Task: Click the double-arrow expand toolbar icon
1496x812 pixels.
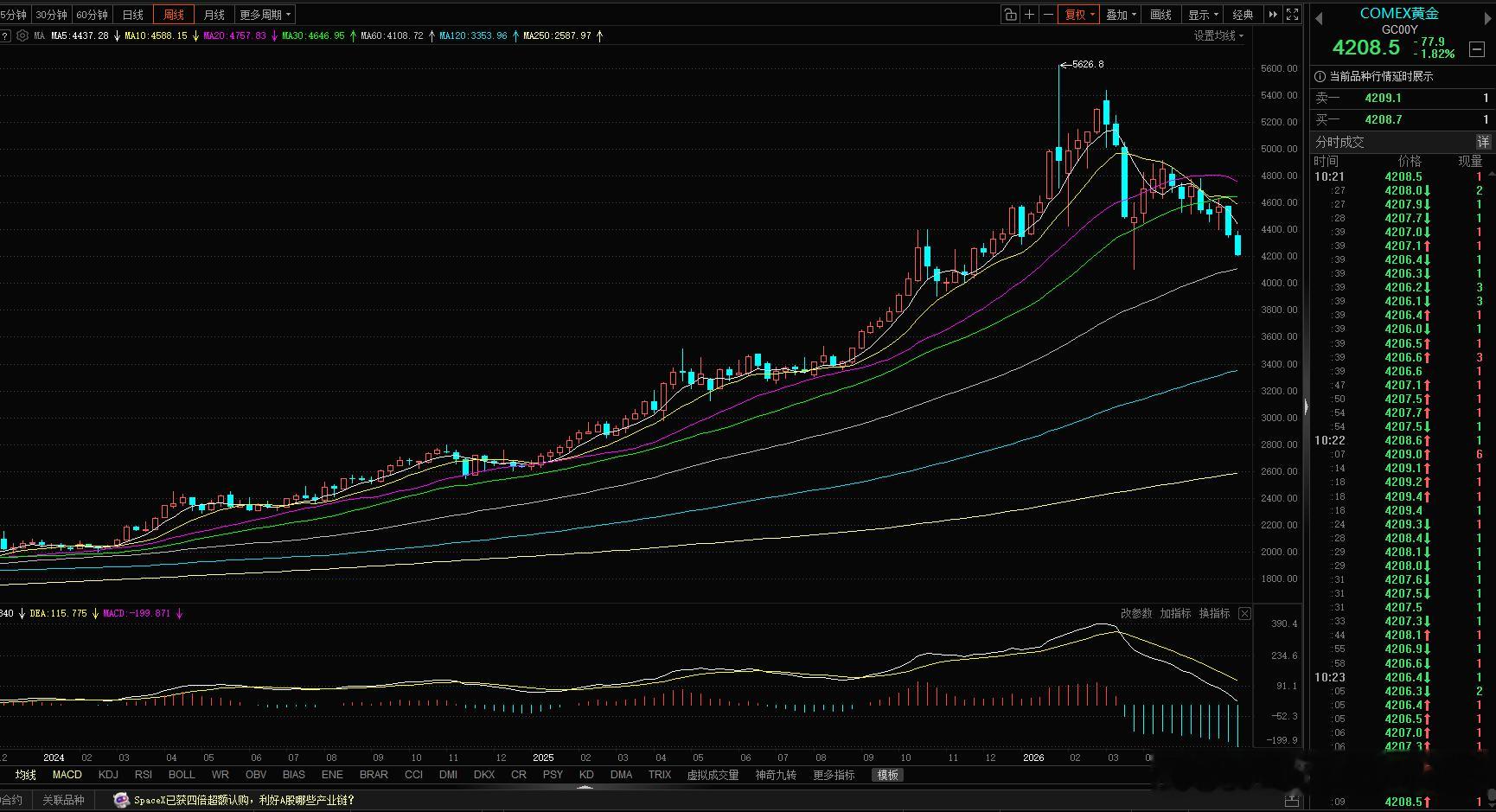Action: pos(1273,15)
